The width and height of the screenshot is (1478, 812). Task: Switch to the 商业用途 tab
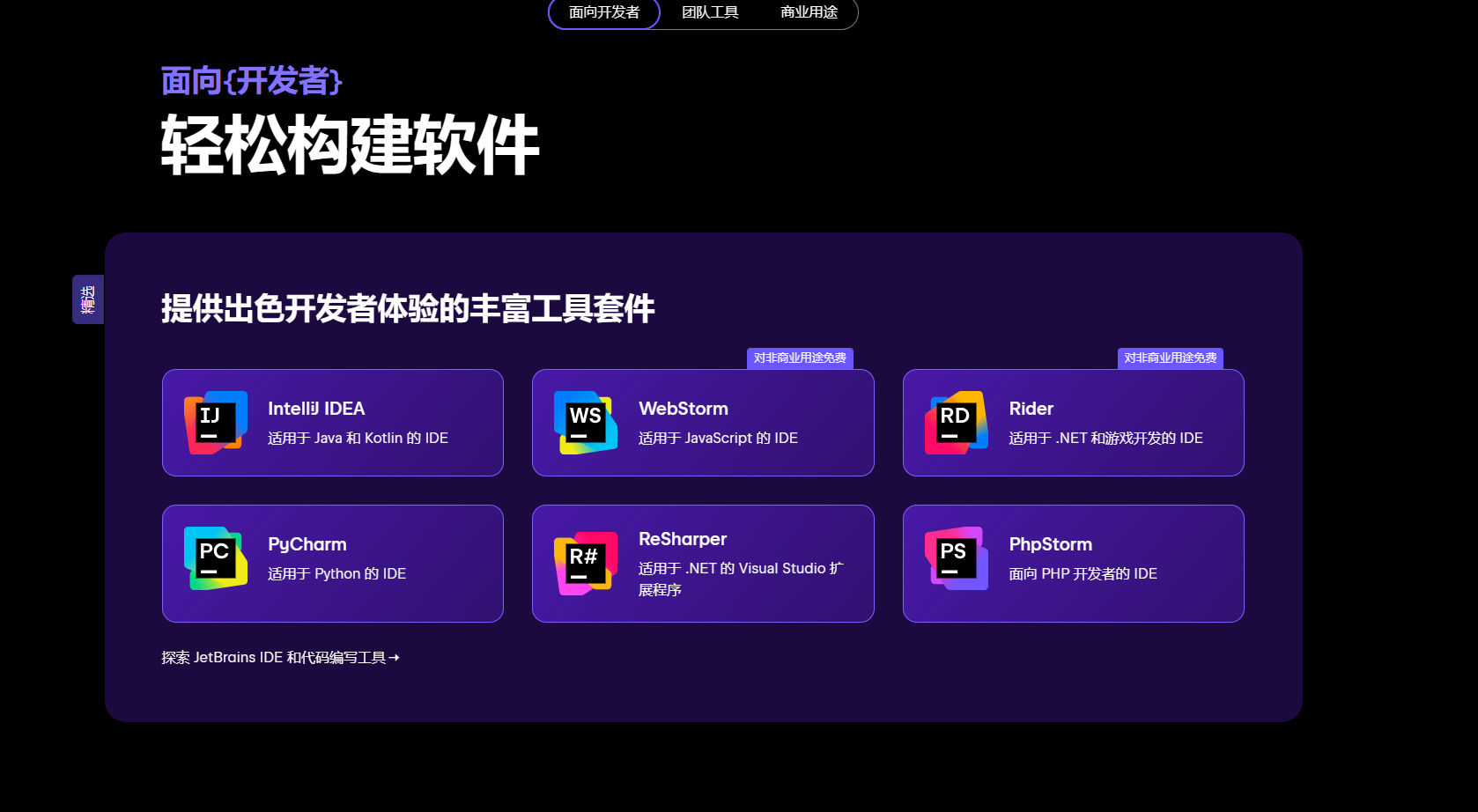[809, 12]
